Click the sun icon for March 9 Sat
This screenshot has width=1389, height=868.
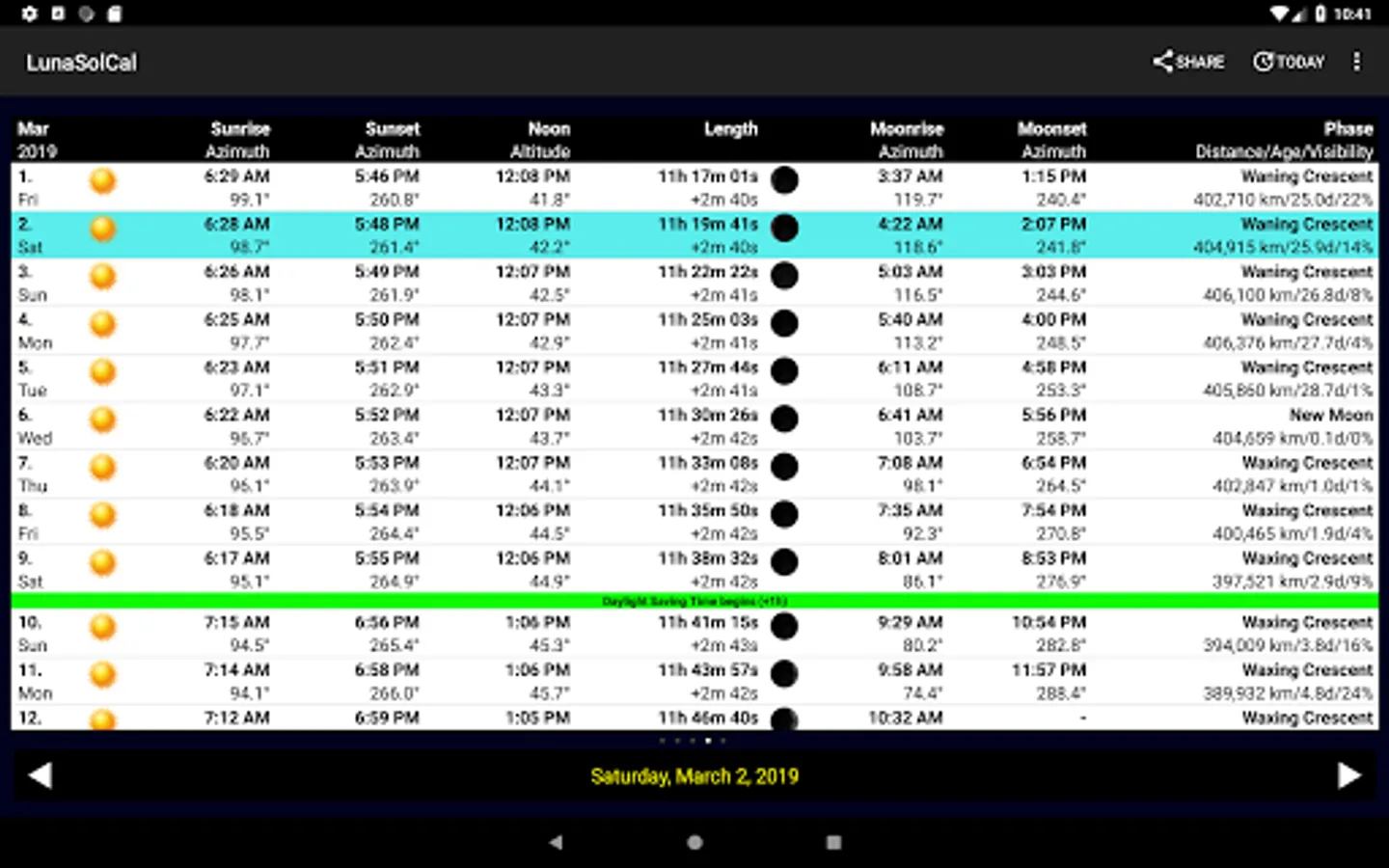click(102, 563)
